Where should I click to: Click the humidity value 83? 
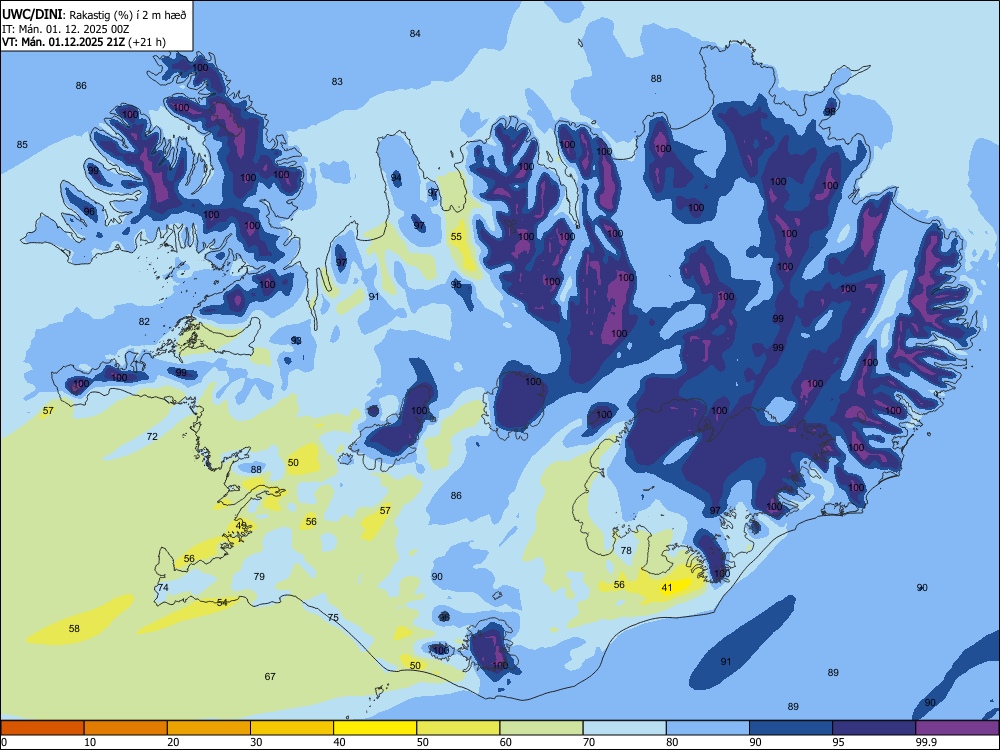coord(337,81)
